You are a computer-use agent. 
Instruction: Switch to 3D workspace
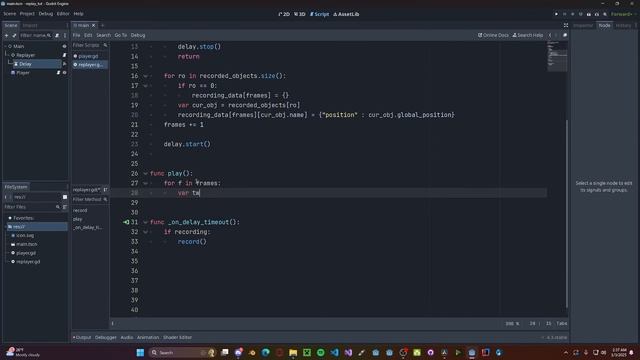point(300,14)
